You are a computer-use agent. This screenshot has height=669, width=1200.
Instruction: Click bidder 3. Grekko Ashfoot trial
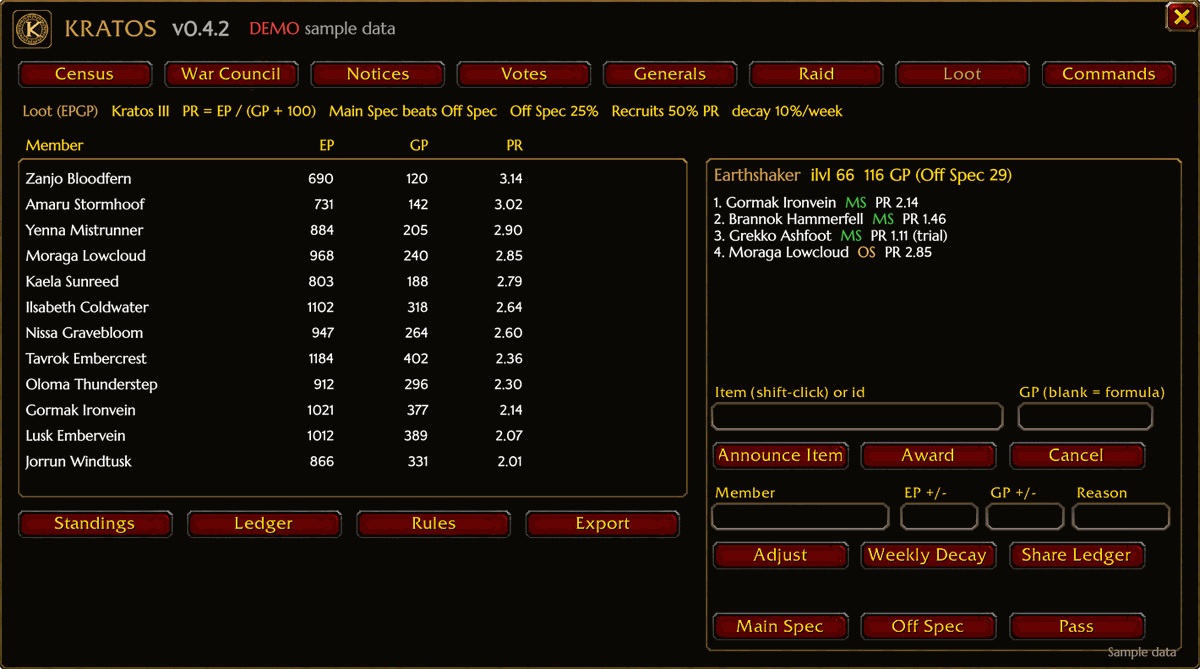pyautogui.click(x=830, y=236)
